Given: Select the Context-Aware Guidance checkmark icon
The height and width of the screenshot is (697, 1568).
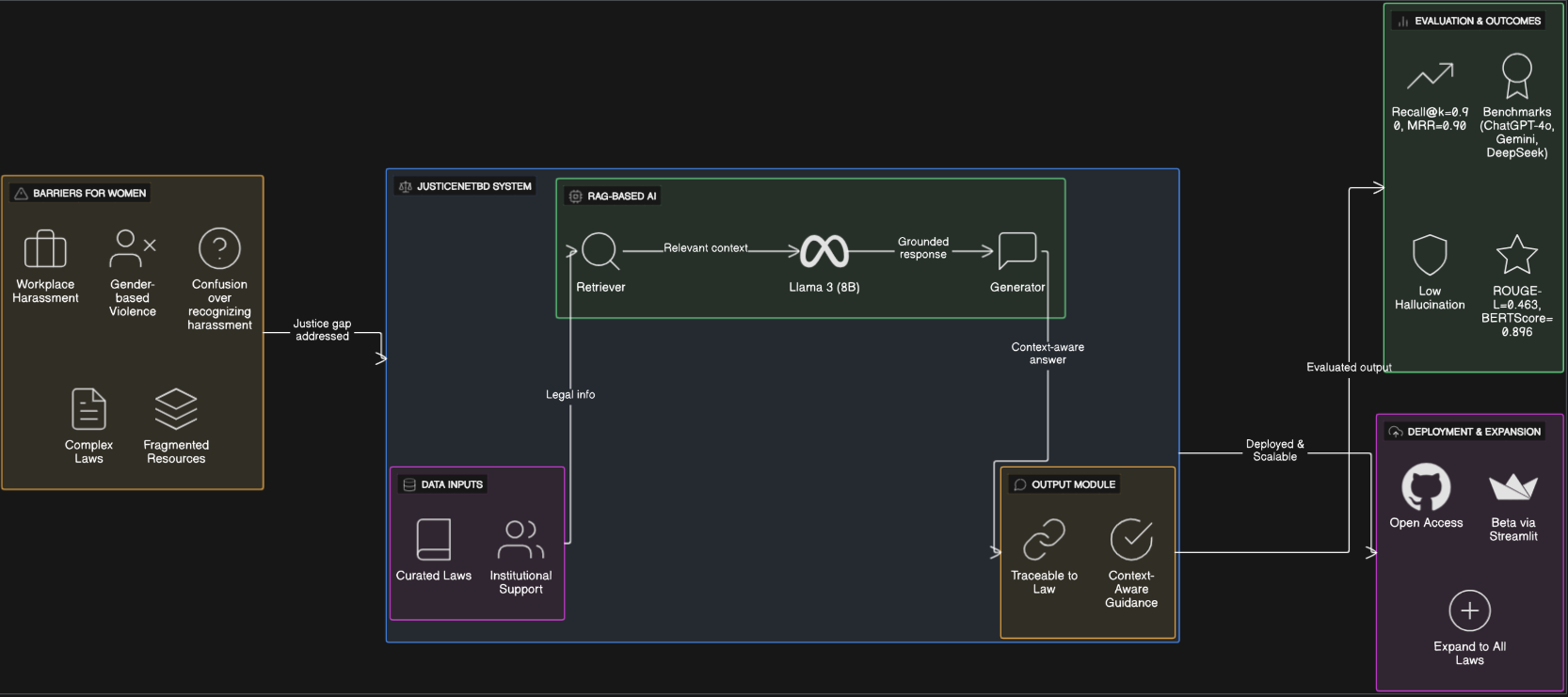Looking at the screenshot, I should [x=1131, y=540].
